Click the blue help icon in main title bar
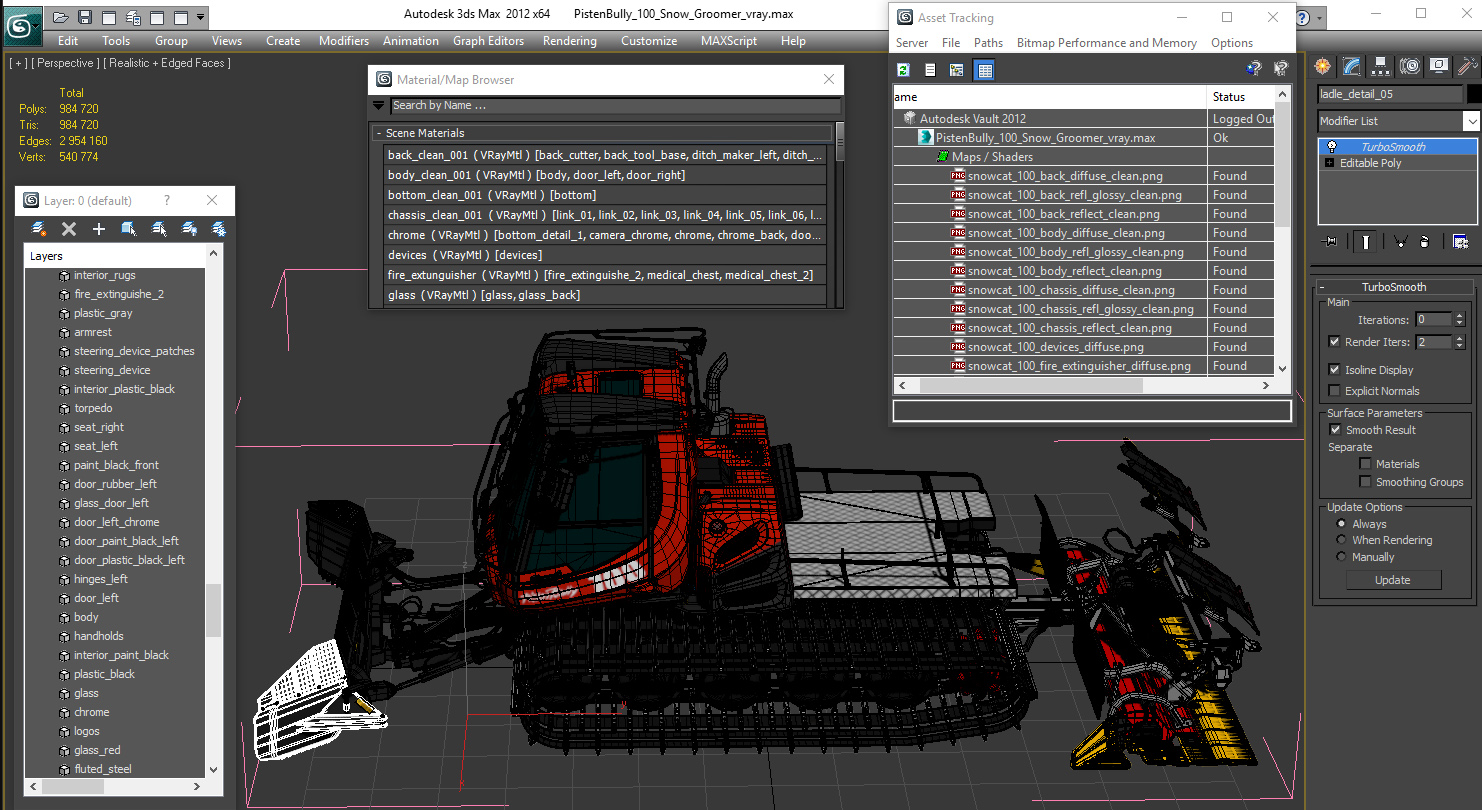Image resolution: width=1482 pixels, height=810 pixels. (x=1302, y=17)
